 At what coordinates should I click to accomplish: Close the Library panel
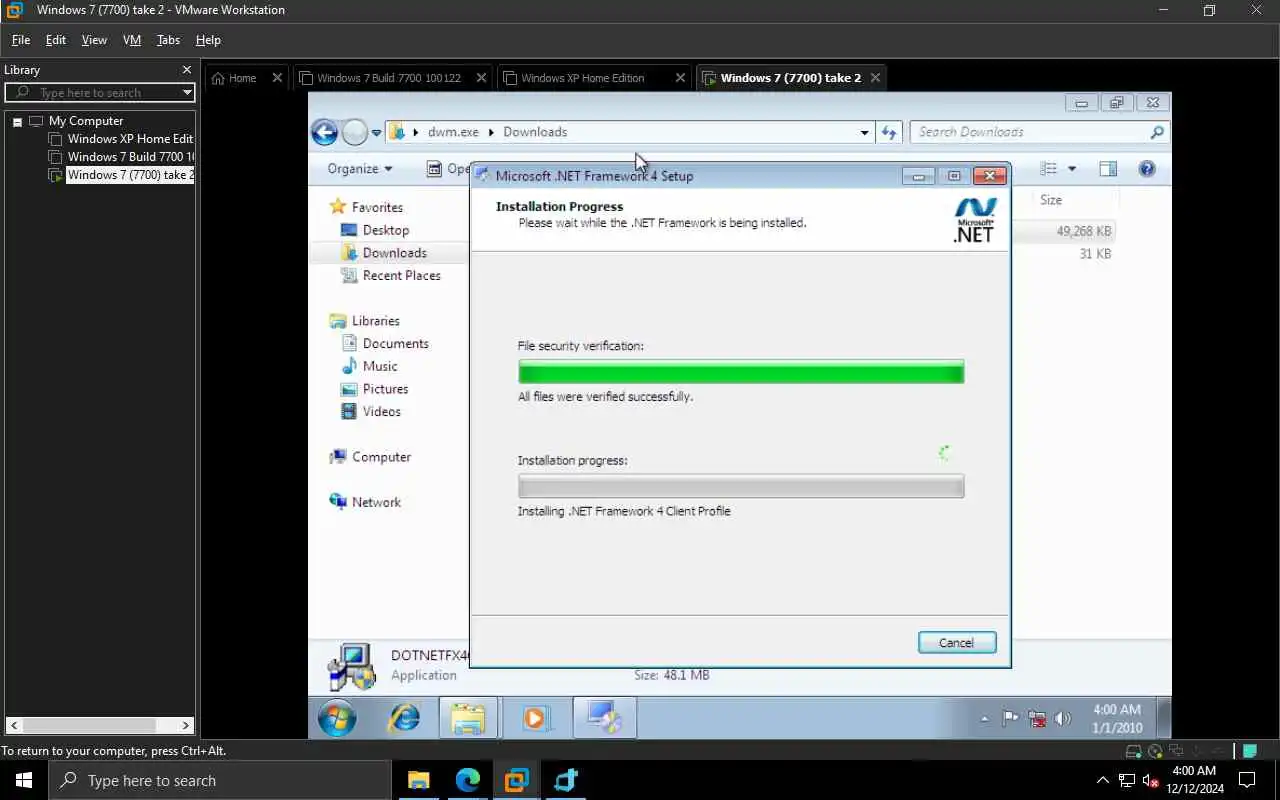186,70
